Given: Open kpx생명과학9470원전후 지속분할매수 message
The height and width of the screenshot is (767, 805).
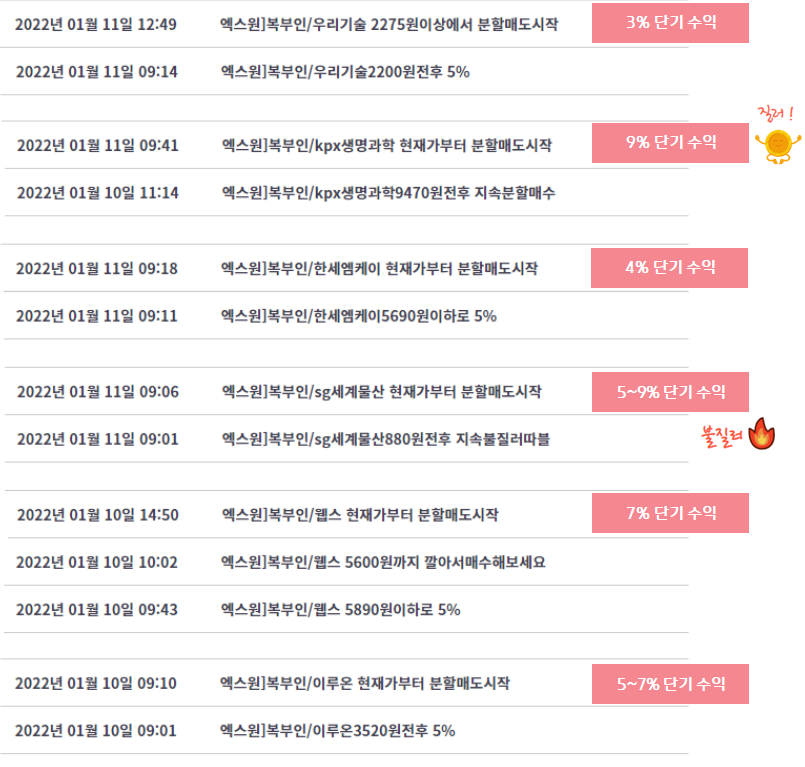Looking at the screenshot, I should pyautogui.click(x=389, y=193).
